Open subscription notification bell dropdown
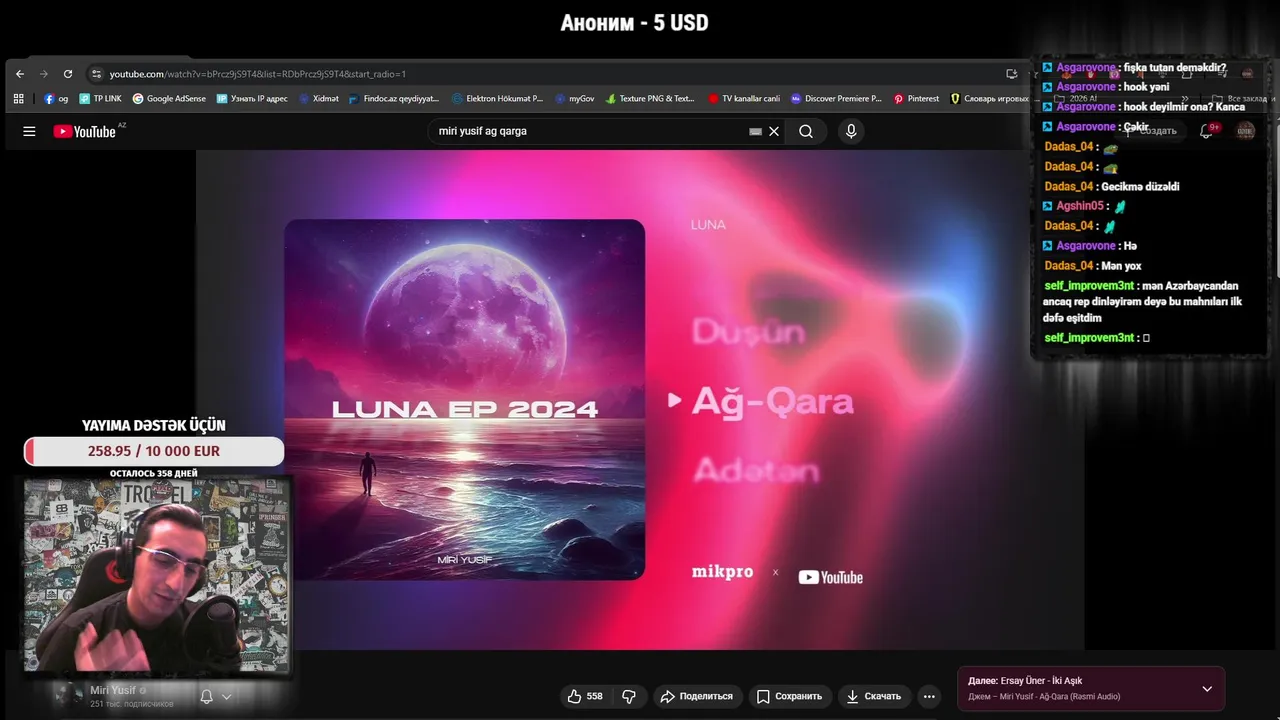The width and height of the screenshot is (1280, 720). click(216, 696)
